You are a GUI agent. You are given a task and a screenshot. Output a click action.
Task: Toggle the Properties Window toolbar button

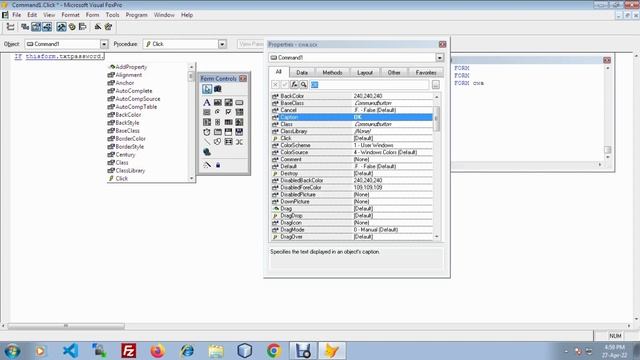pyautogui.click(x=36, y=27)
